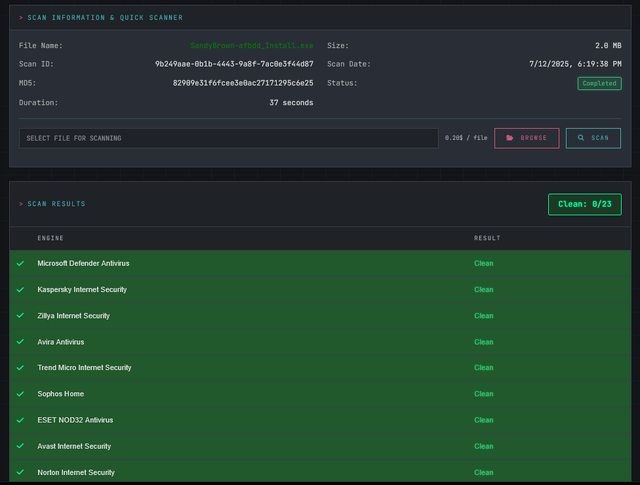640x485 pixels.
Task: Click the Clean result for Norton
Action: (484, 472)
